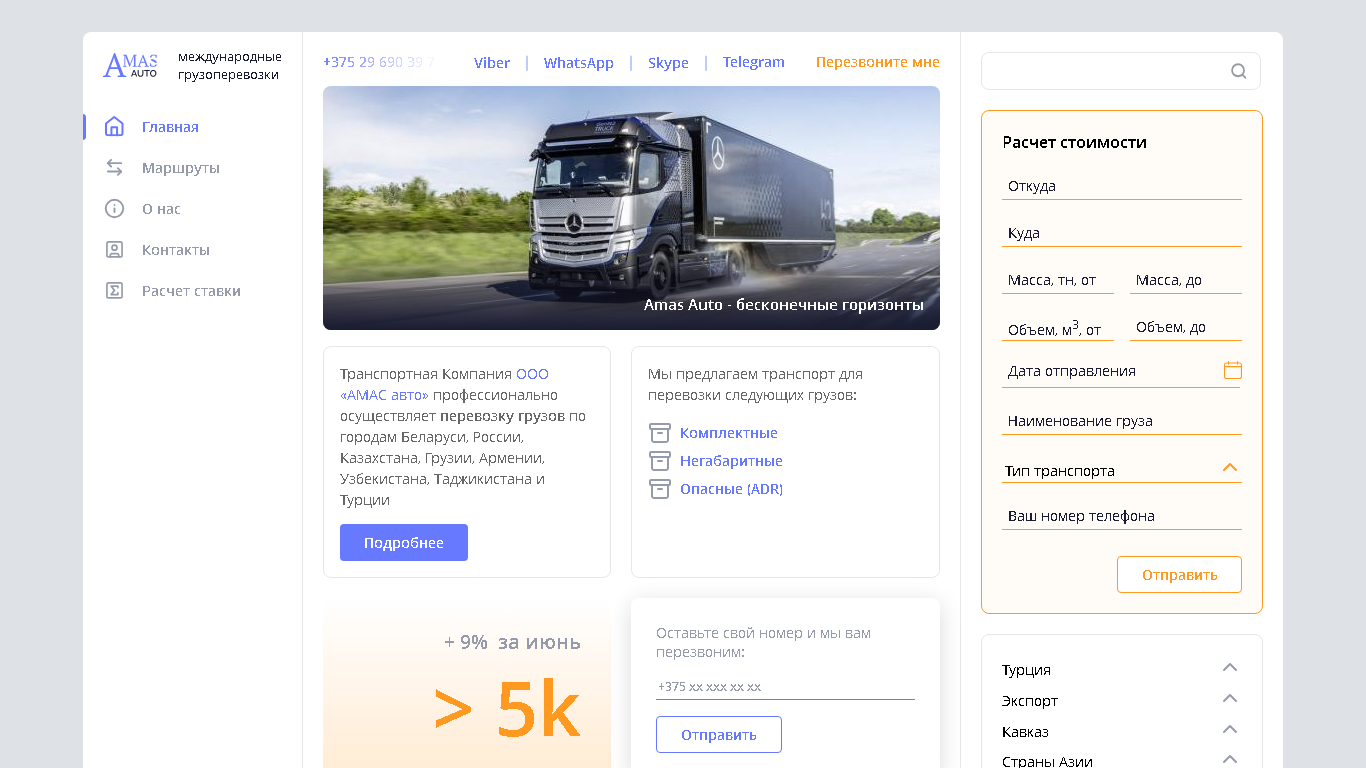Screen dimensions: 1366x768
Task: Expand the Страны Азии section chevron
Action: coord(1230,759)
